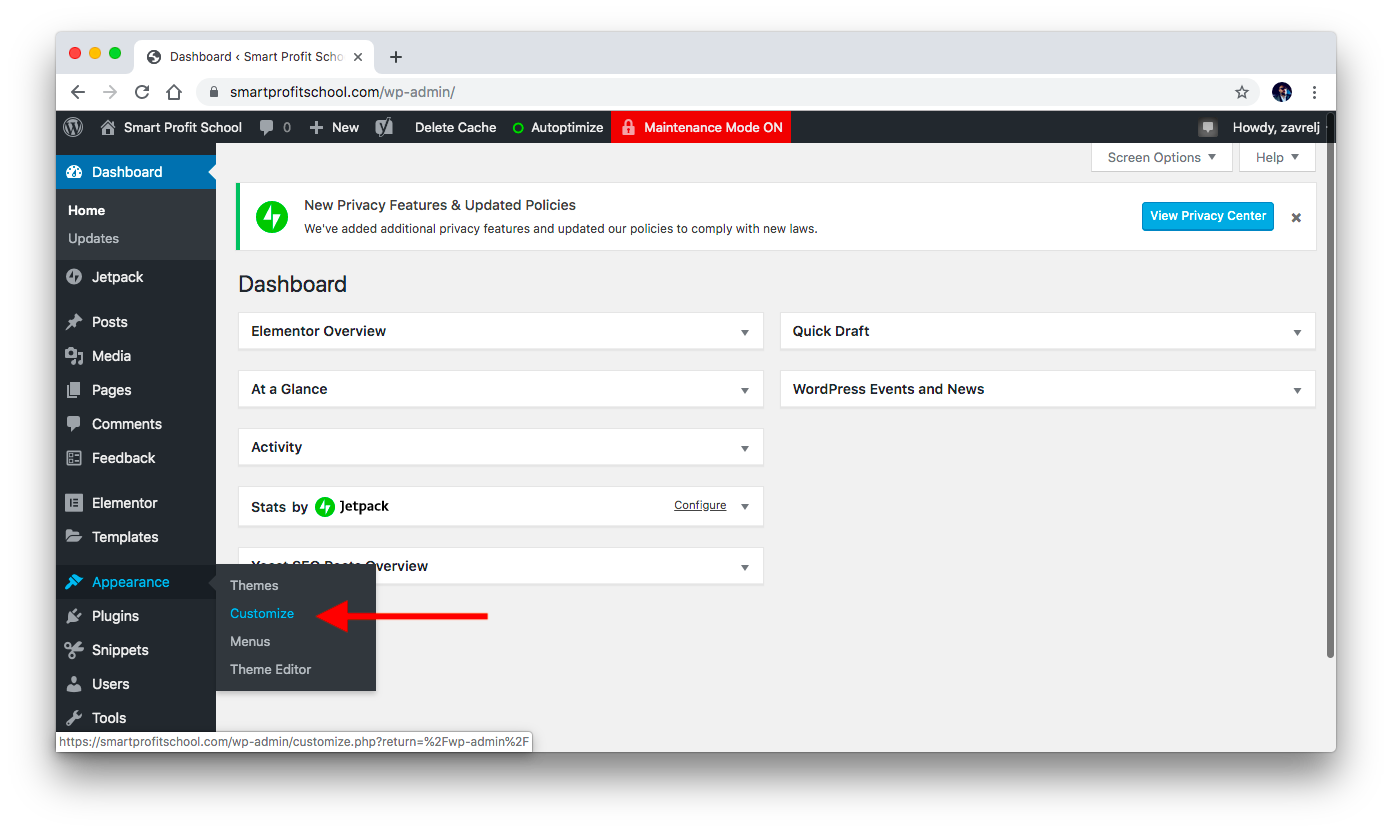Click the Feedback form icon
The image size is (1392, 832).
pos(74,458)
